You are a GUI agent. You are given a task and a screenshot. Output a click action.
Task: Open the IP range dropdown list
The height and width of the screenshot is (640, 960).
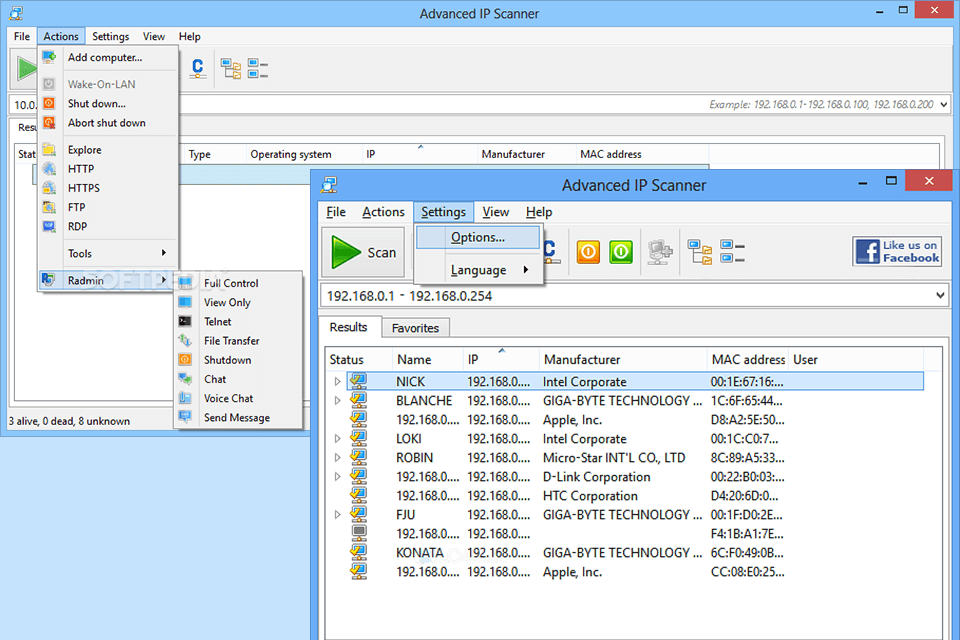coord(938,295)
